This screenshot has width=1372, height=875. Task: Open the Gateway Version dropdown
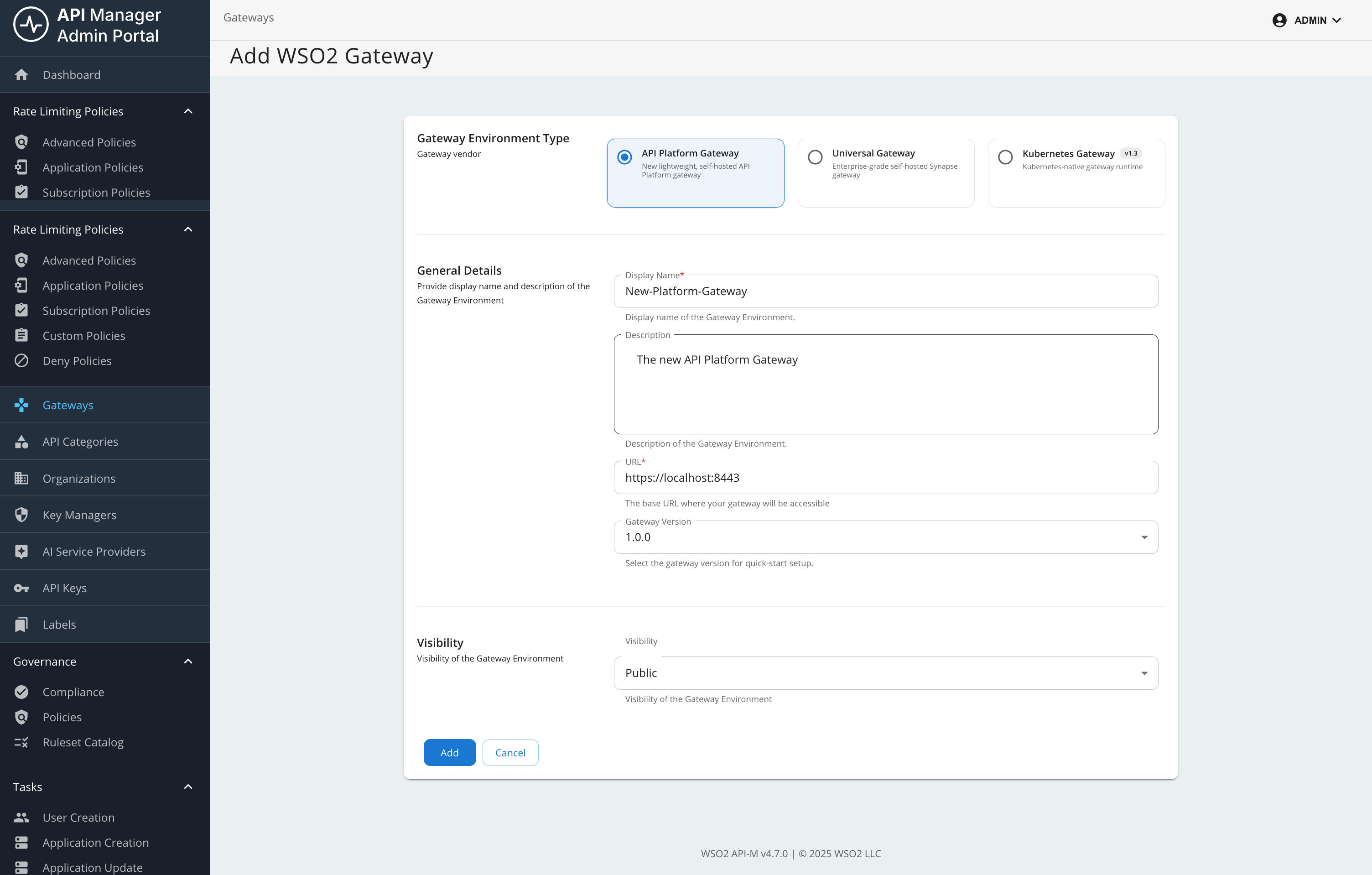tap(886, 537)
